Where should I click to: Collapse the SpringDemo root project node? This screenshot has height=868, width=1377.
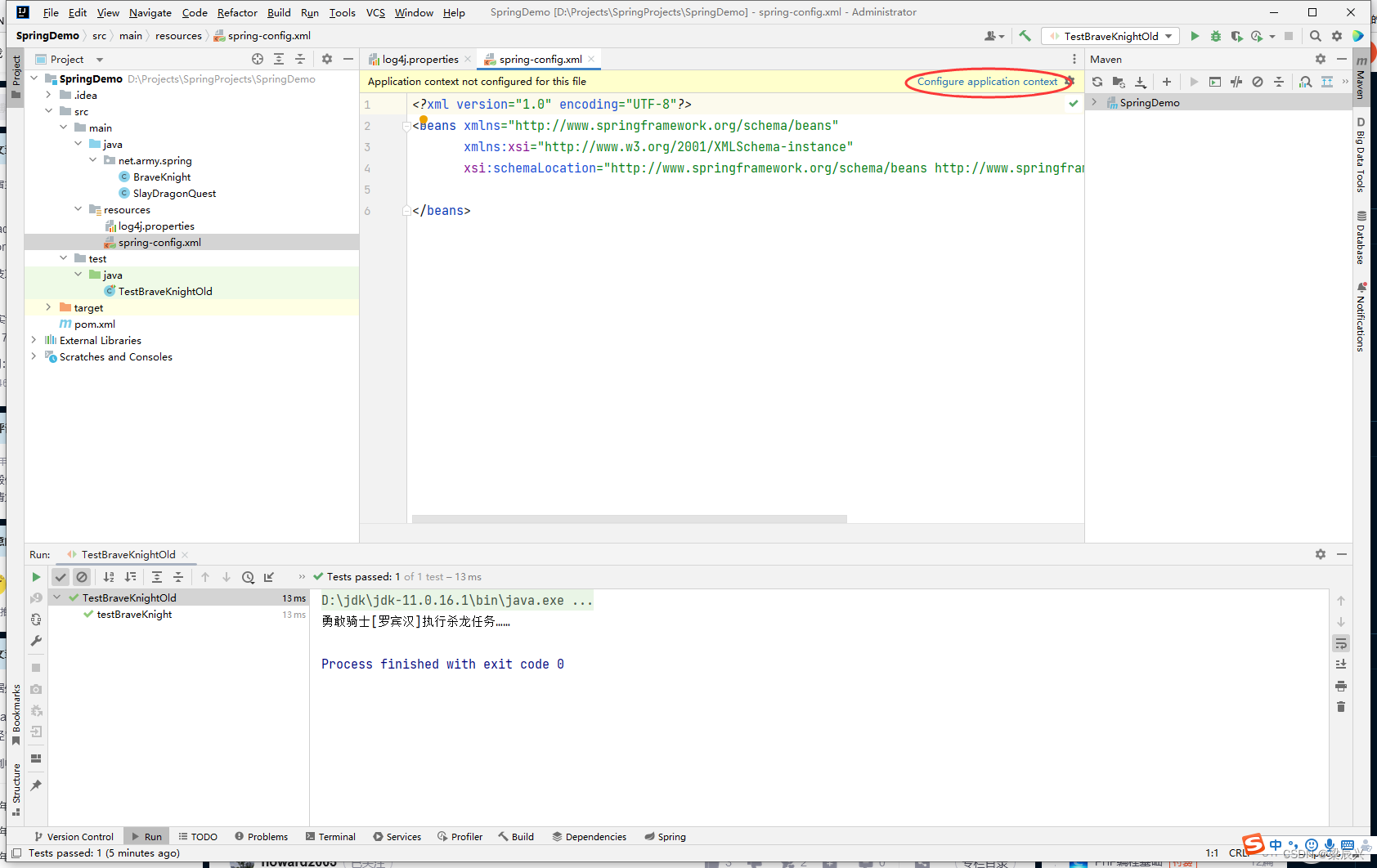pyautogui.click(x=34, y=78)
